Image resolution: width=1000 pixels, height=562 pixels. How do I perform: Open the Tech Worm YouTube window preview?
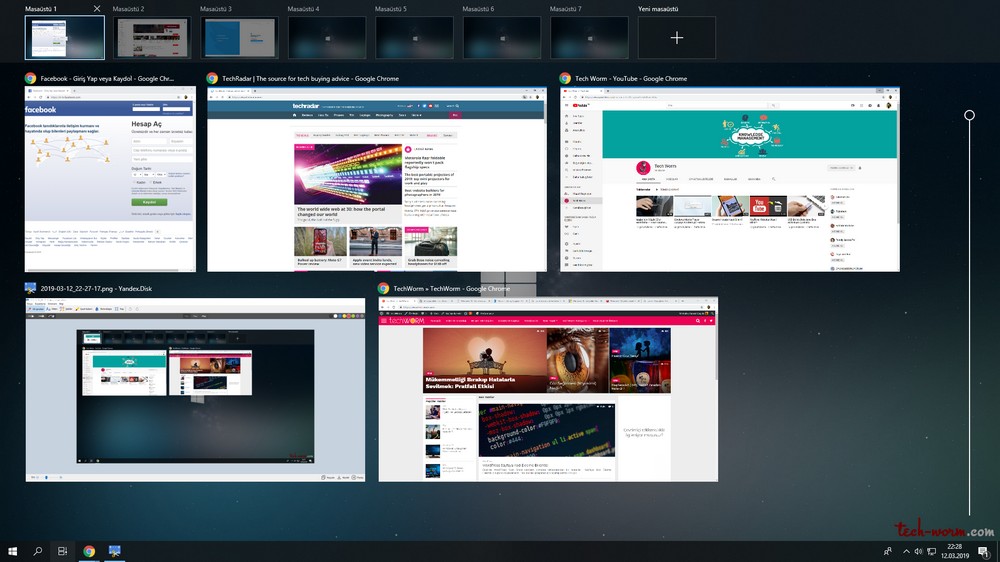729,178
